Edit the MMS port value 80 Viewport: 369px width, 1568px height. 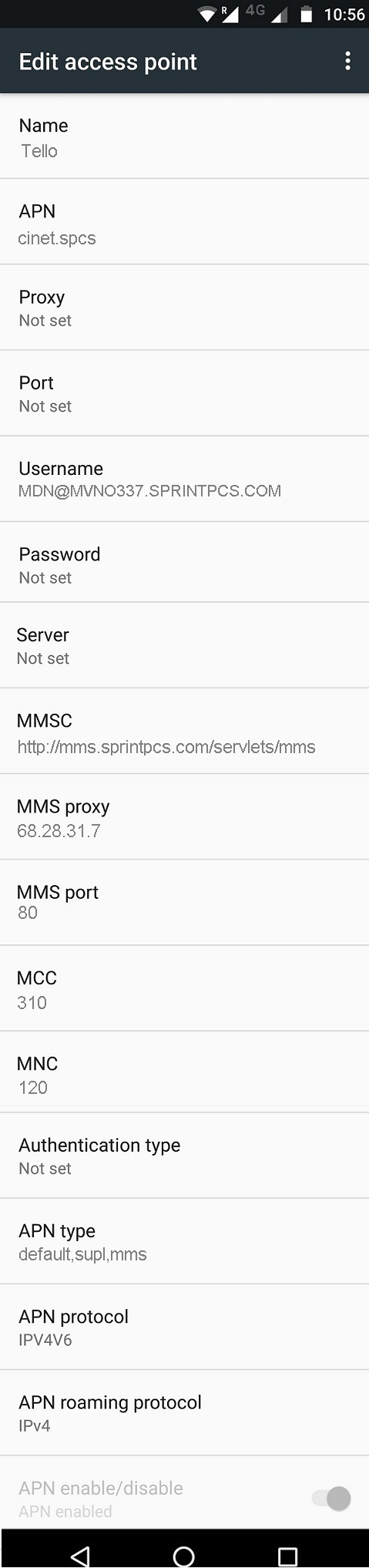[184, 903]
